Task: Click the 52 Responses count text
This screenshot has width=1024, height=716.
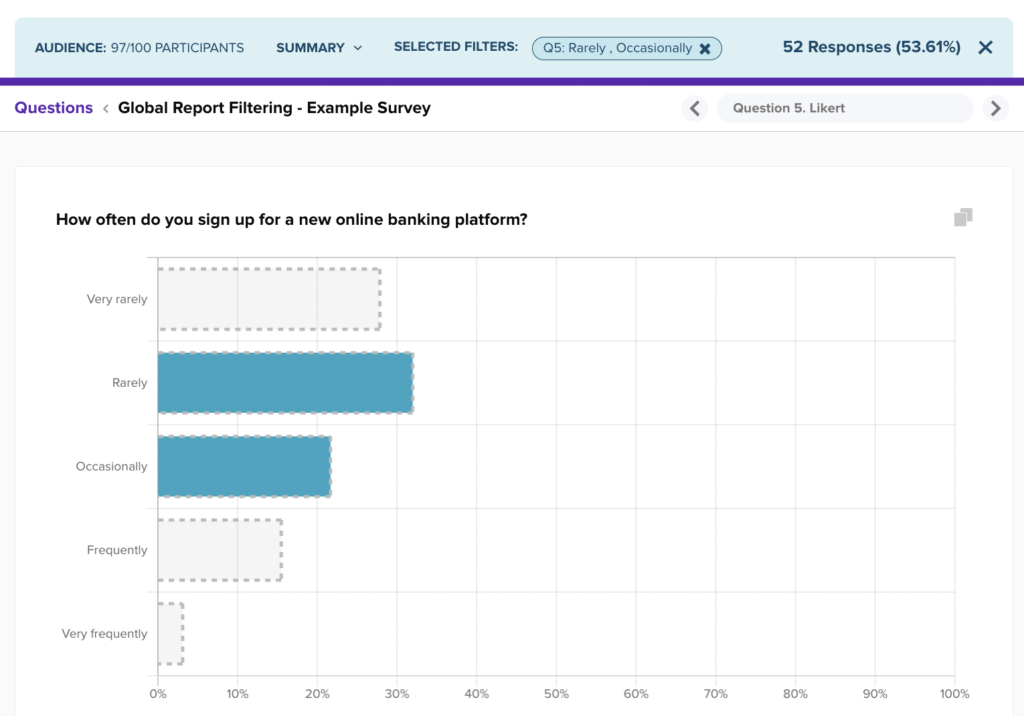Action: click(x=871, y=47)
